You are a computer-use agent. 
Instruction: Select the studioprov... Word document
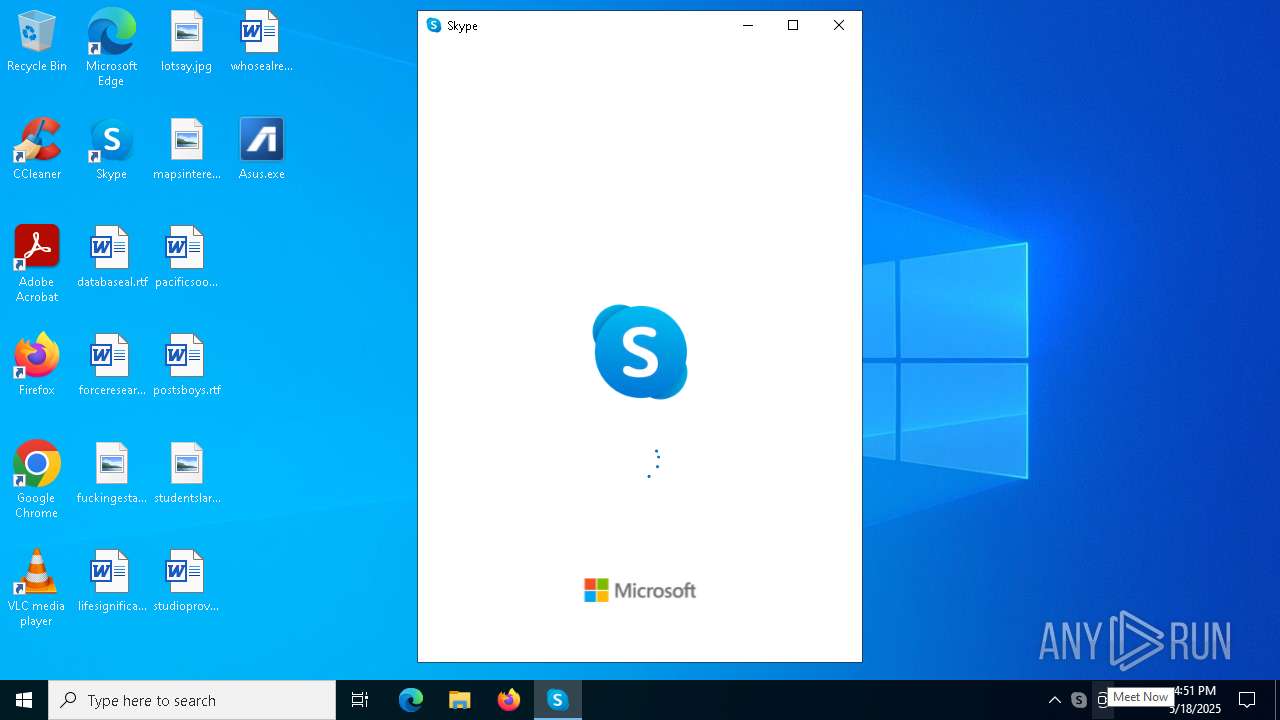click(x=186, y=582)
